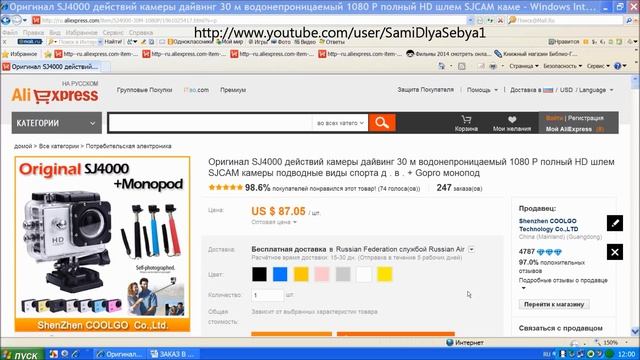Viewport: 640px width, 360px height.
Task: Select the blue color swatch
Action: (x=280, y=274)
